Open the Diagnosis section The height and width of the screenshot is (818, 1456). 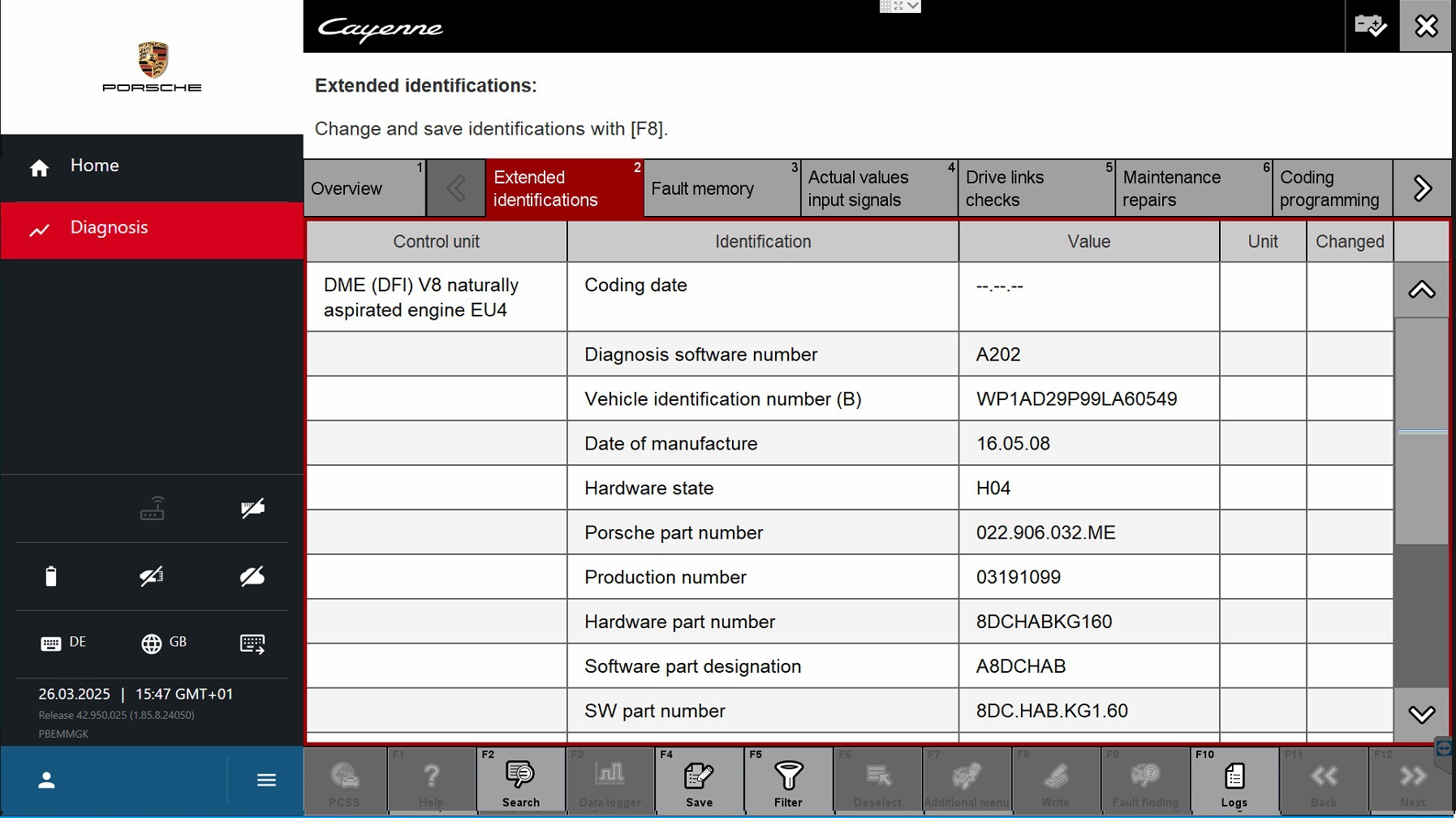pyautogui.click(x=152, y=229)
